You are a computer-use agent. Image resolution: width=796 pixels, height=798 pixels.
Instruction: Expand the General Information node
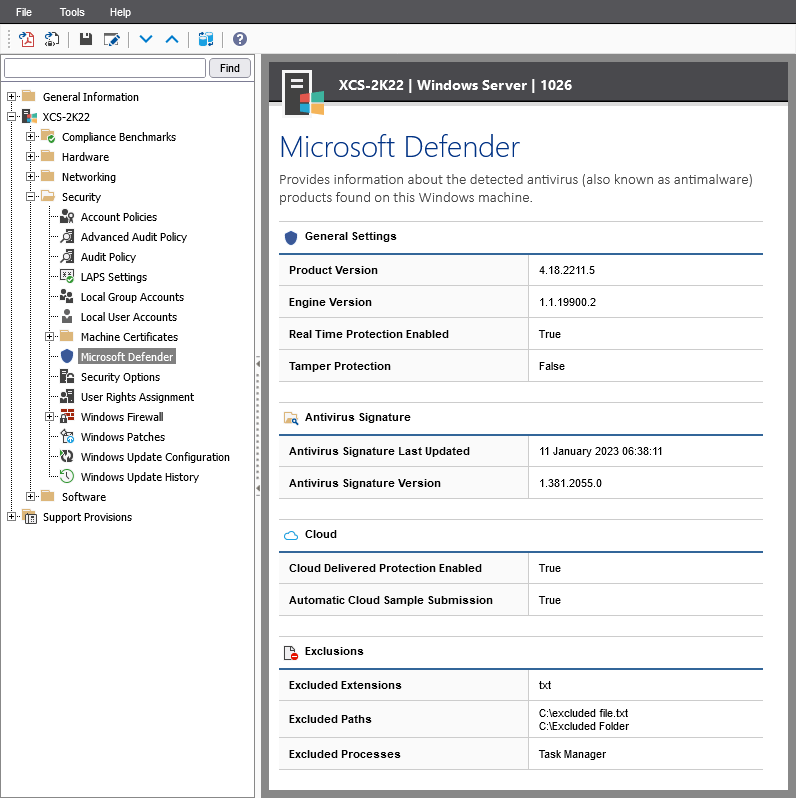pyautogui.click(x=11, y=96)
